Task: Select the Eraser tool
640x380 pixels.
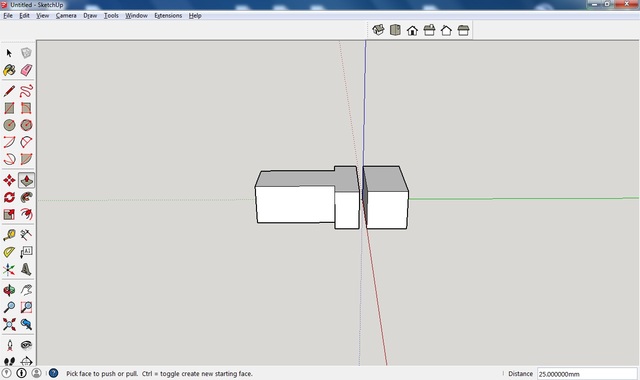Action: 26,70
